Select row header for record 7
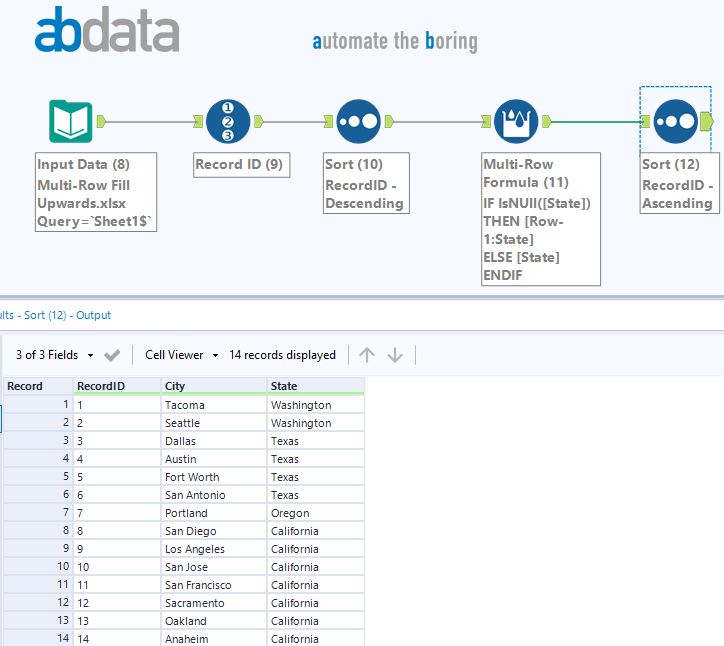The image size is (724, 646). tap(38, 513)
